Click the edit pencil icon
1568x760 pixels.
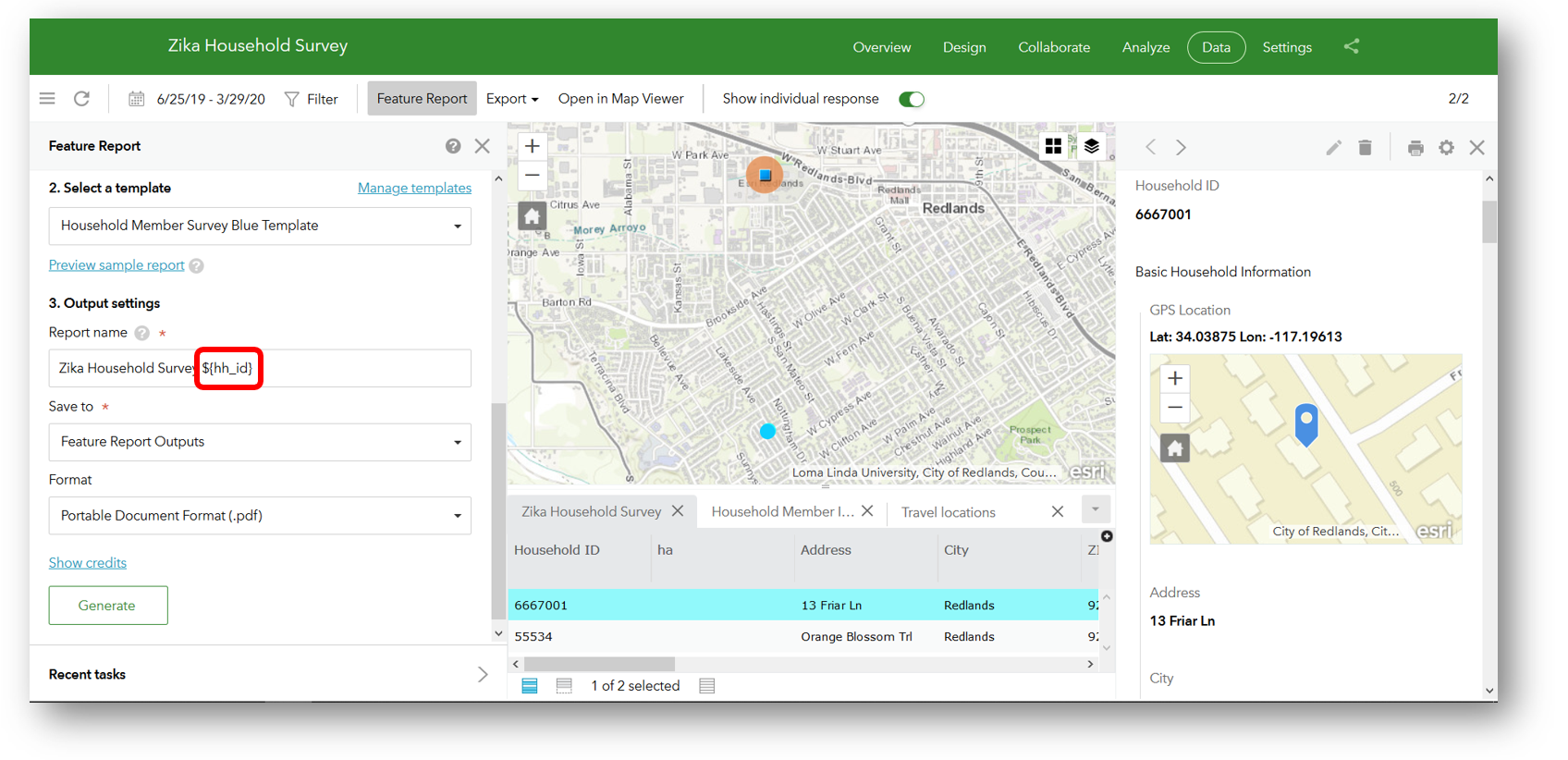1333,148
